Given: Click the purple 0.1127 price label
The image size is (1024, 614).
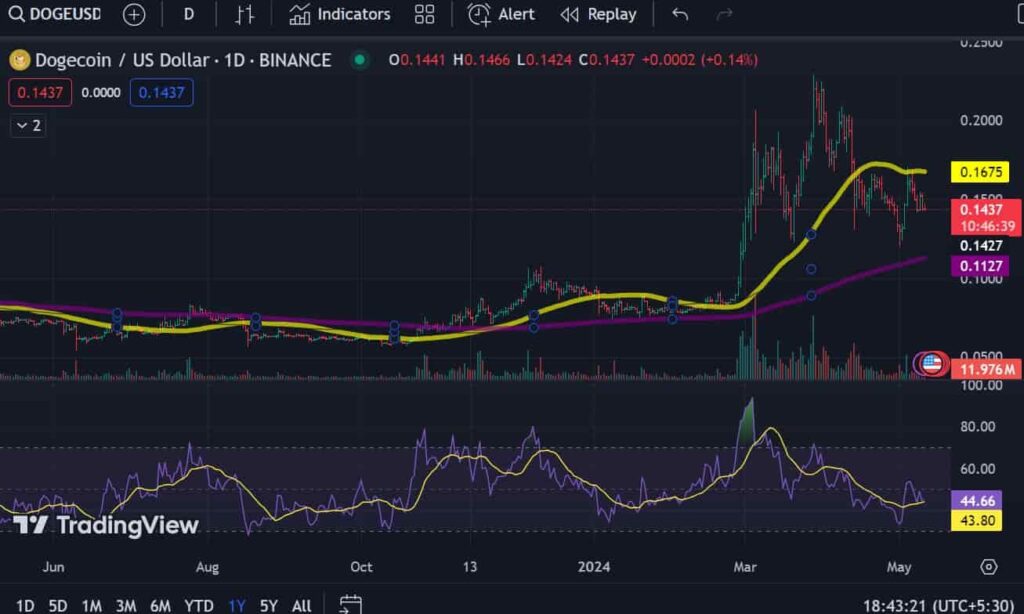Looking at the screenshot, I should (980, 266).
